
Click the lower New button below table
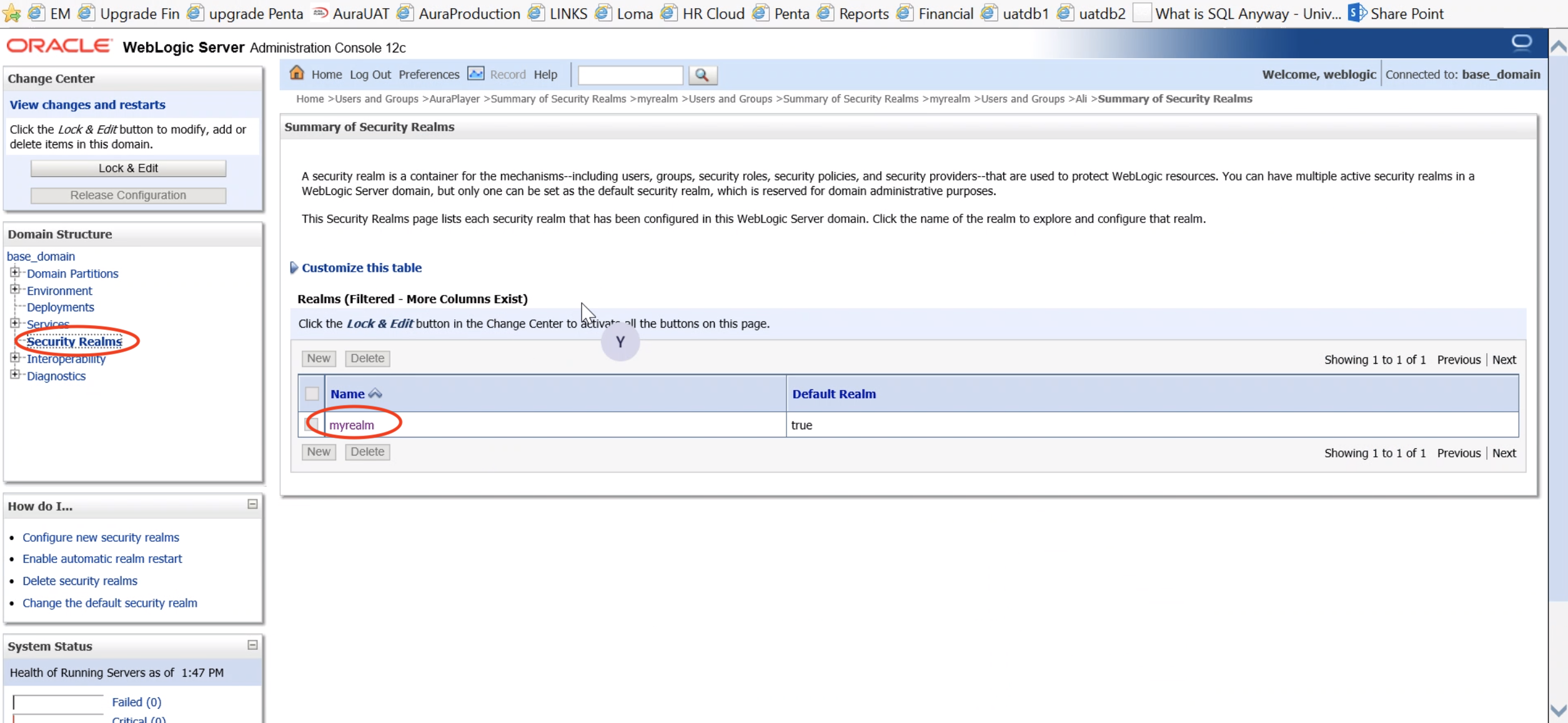319,452
